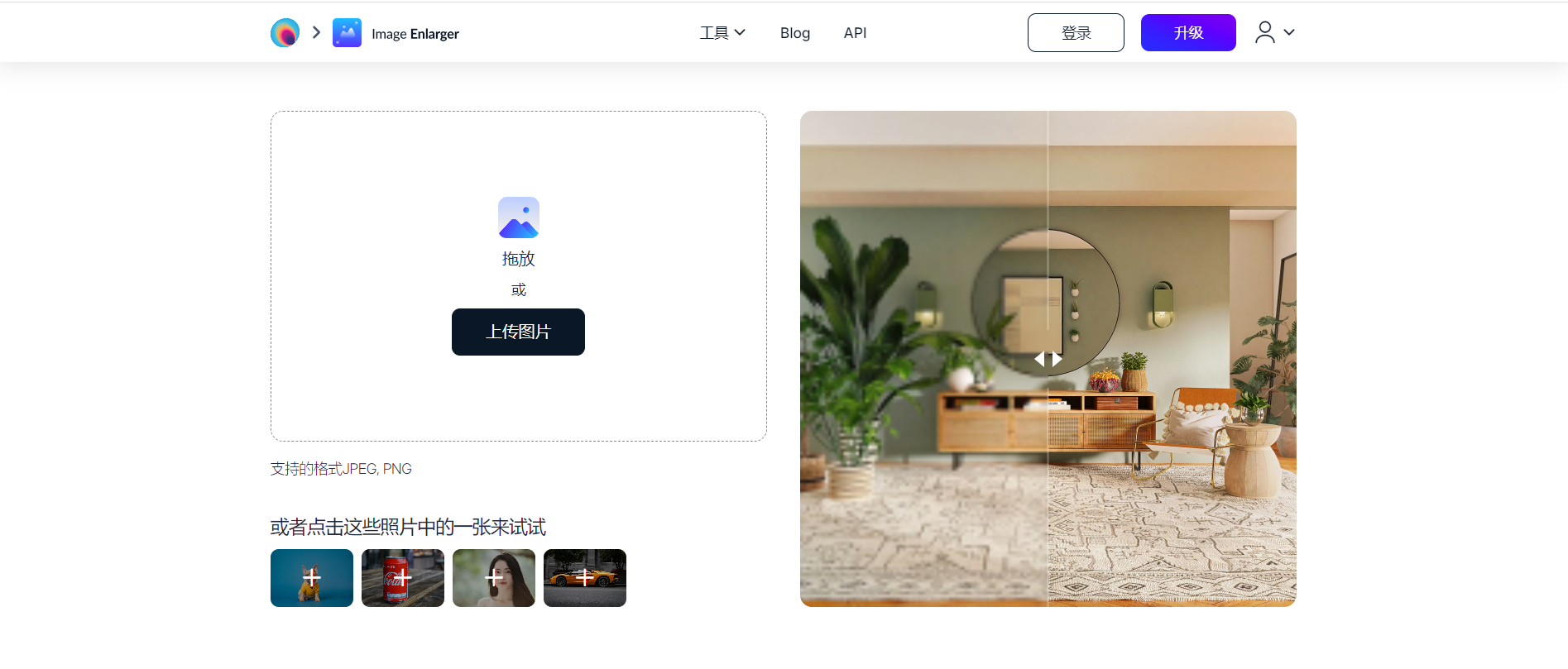Click the 拖放 drag-and-drop upload zone

[519, 276]
